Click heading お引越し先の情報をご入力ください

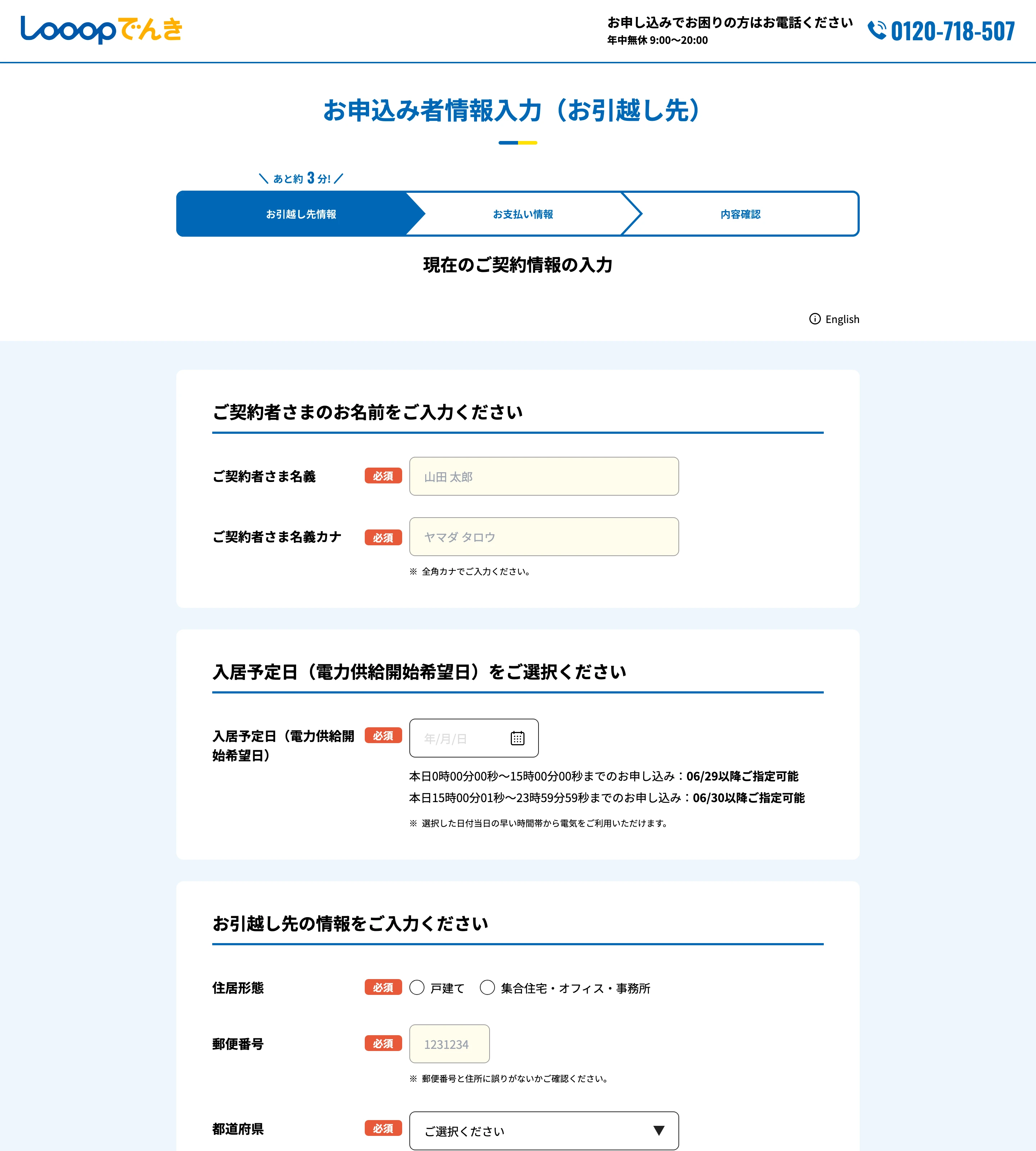point(351,924)
